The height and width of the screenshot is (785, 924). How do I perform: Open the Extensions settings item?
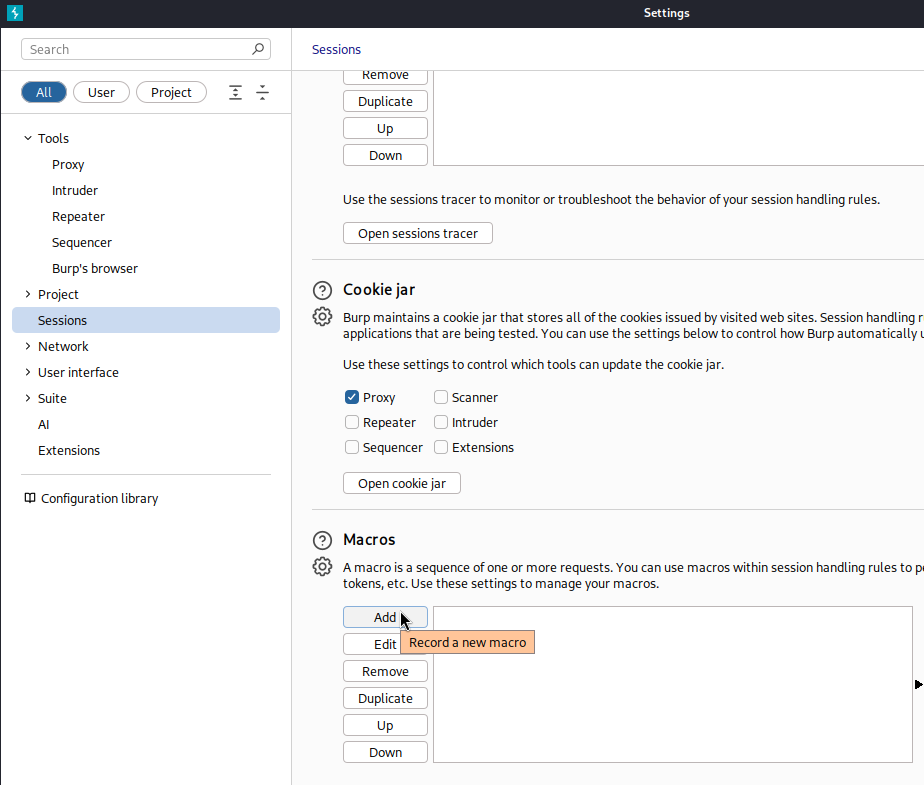69,450
